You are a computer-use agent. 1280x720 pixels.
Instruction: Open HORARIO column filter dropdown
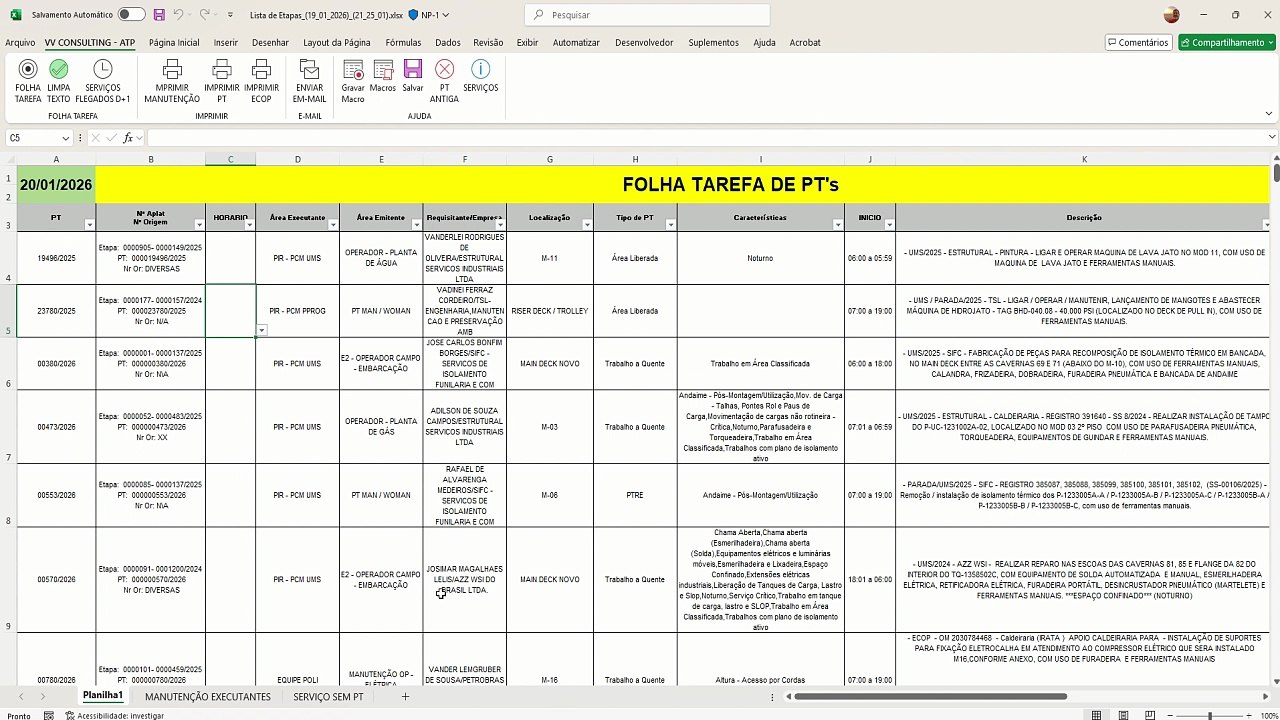coord(249,225)
